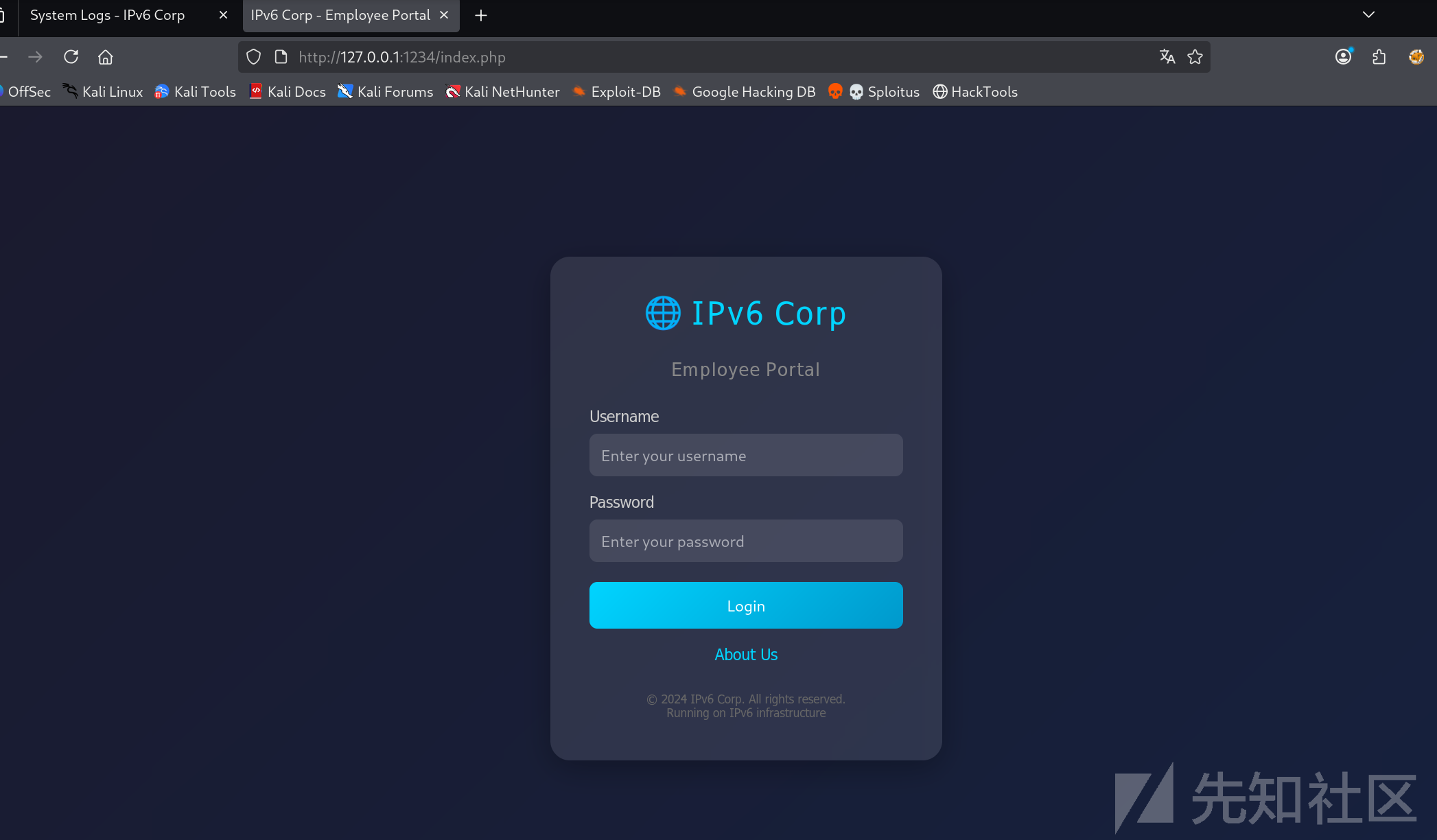The height and width of the screenshot is (840, 1437).
Task: Open the Exploit-DB bookmark
Action: 616,92
